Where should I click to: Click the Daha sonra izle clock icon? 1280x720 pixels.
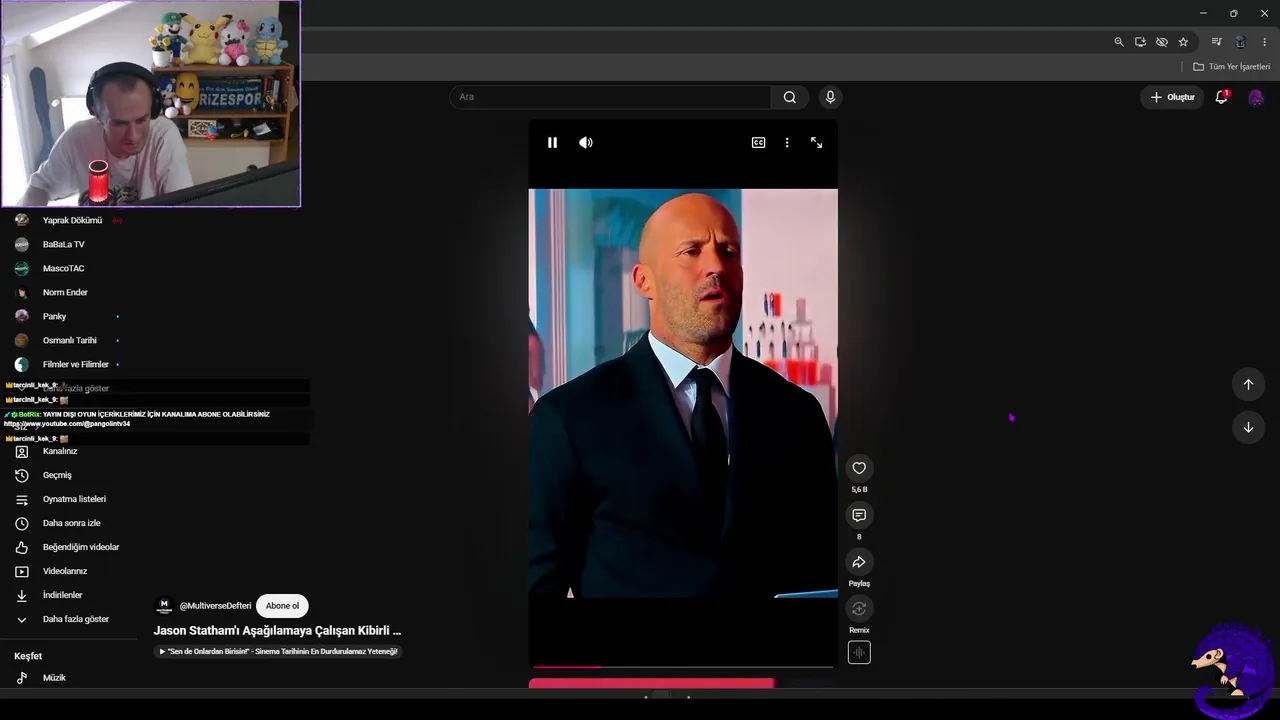tap(22, 523)
